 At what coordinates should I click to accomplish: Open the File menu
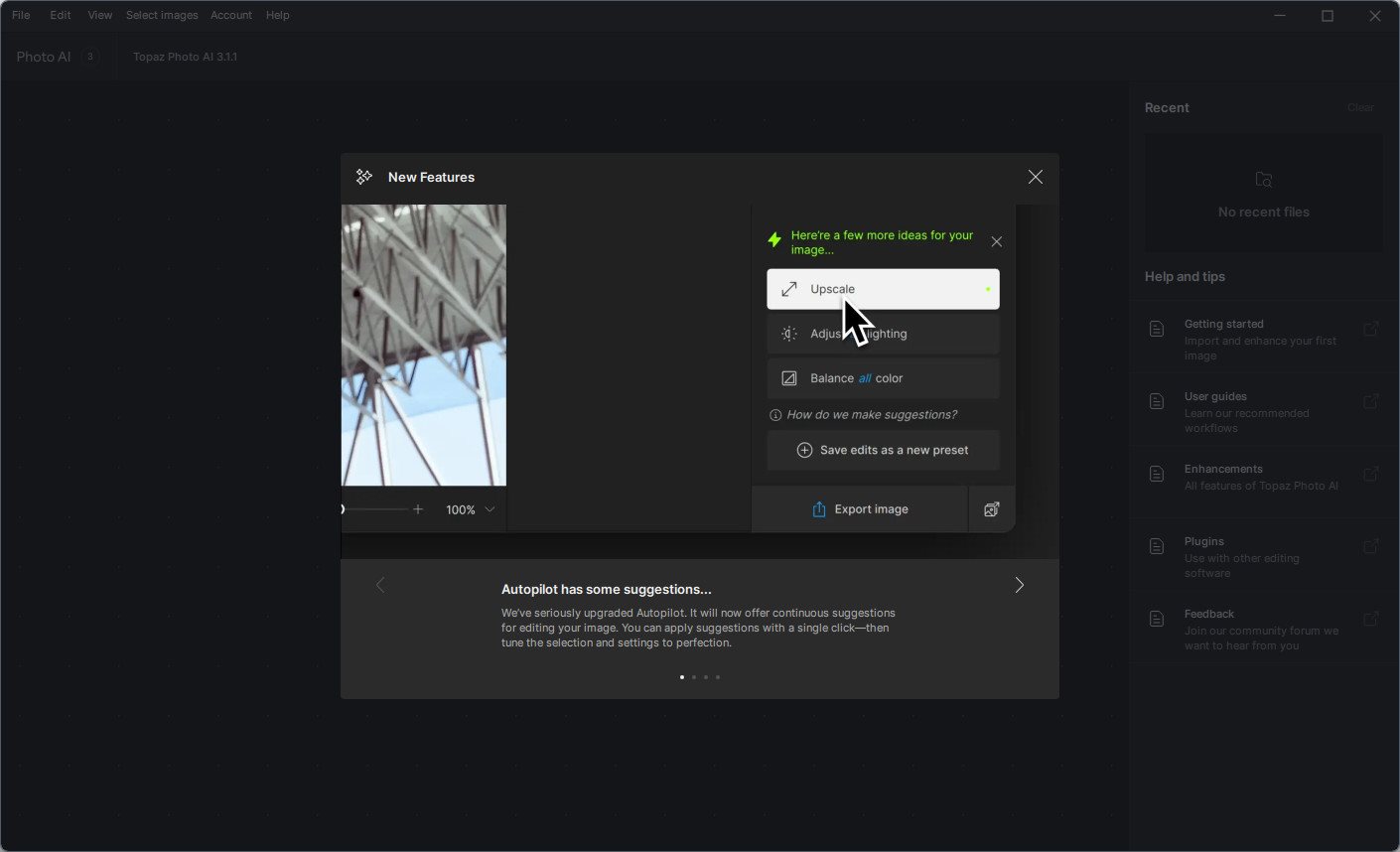pos(21,15)
